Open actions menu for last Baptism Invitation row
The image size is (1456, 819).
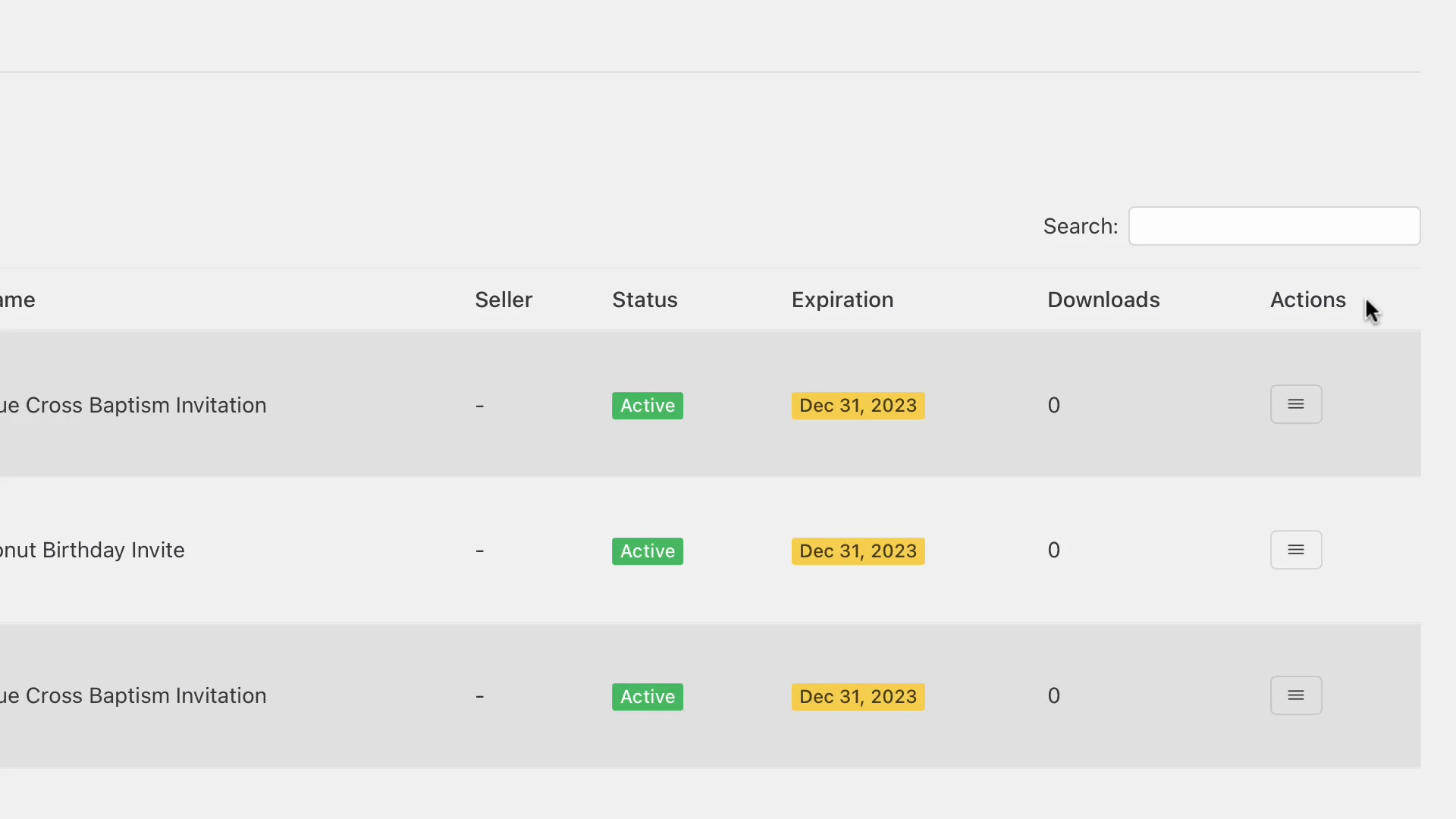click(x=1295, y=695)
